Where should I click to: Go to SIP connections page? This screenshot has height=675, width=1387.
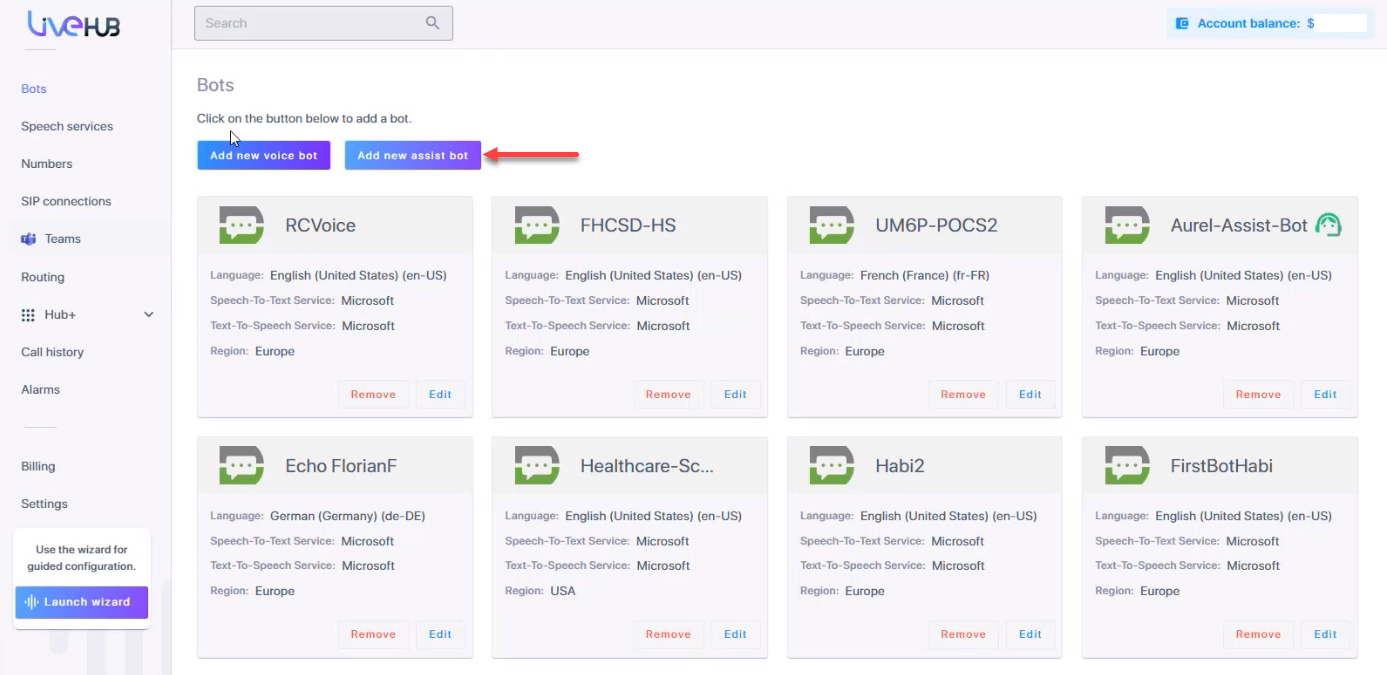pyautogui.click(x=66, y=201)
